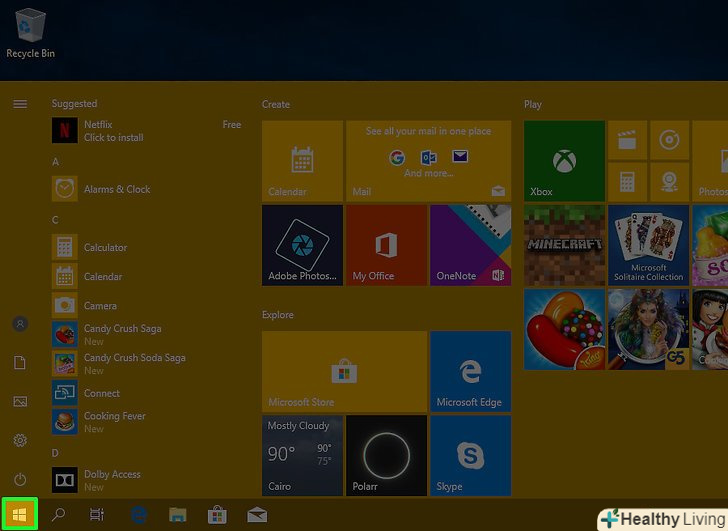Viewport: 728px width, 531px height.
Task: Launch Candy Crush Soda Saga from list
Action: [146, 364]
